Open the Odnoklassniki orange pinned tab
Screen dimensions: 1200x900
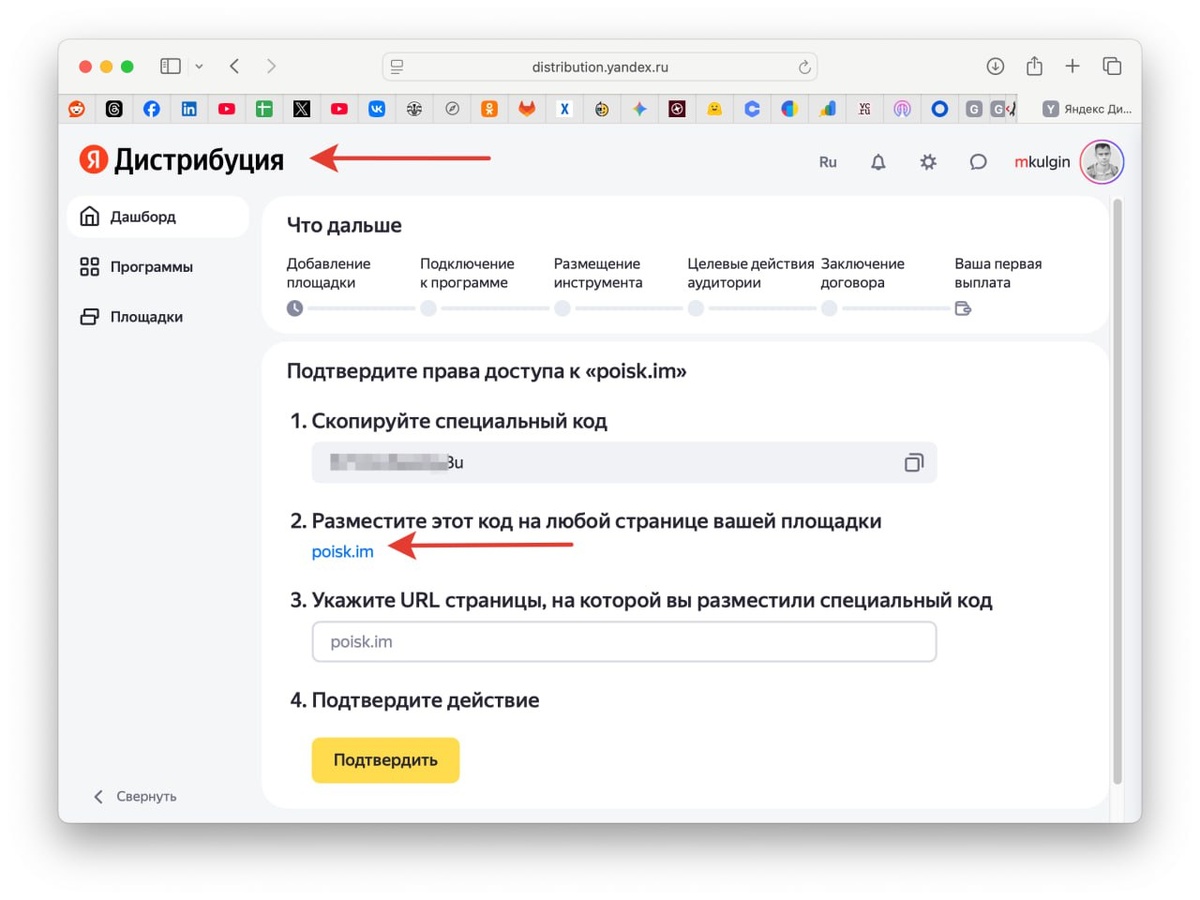(x=489, y=109)
